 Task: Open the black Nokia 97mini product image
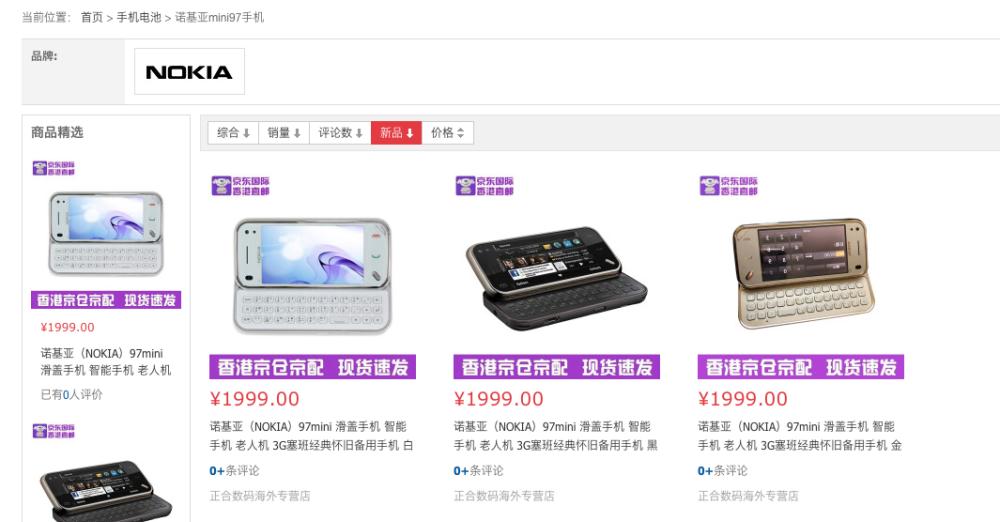point(556,276)
